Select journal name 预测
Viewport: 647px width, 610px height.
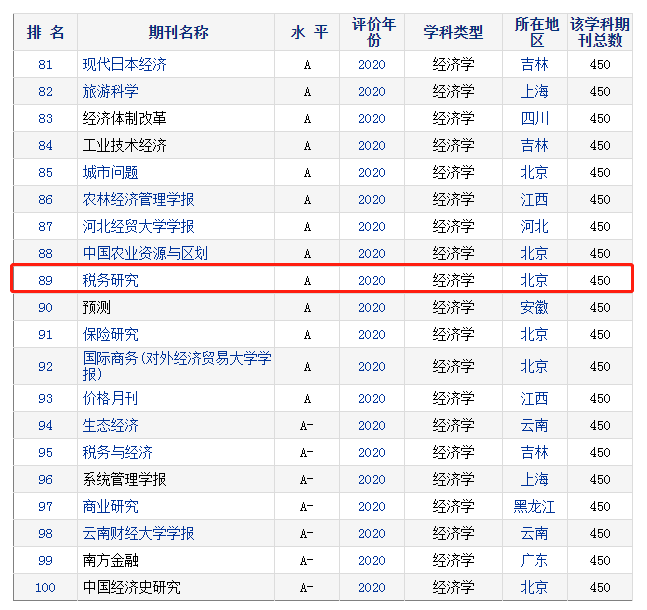point(97,307)
